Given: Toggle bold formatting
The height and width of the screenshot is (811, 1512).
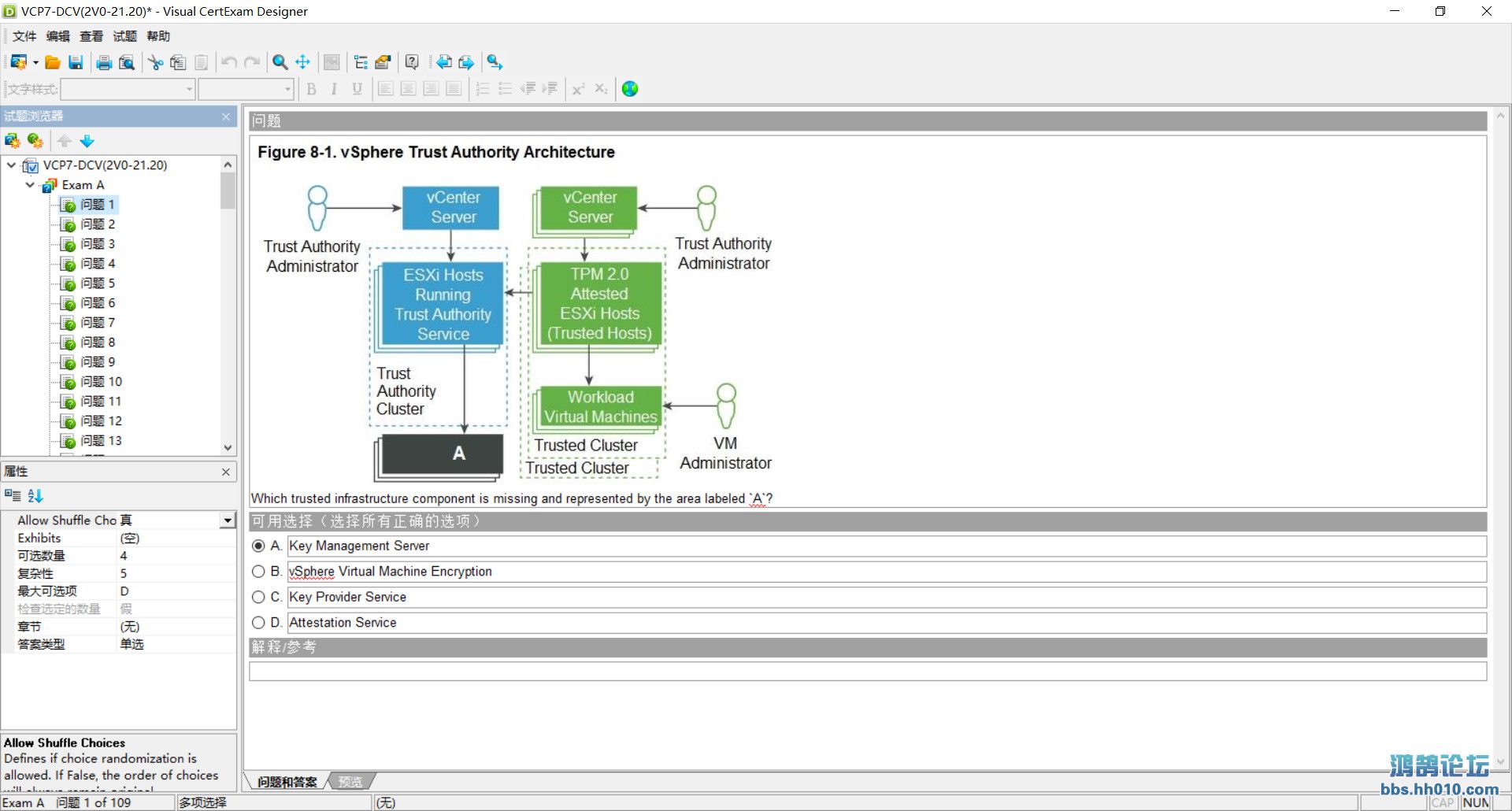Looking at the screenshot, I should click(x=311, y=89).
